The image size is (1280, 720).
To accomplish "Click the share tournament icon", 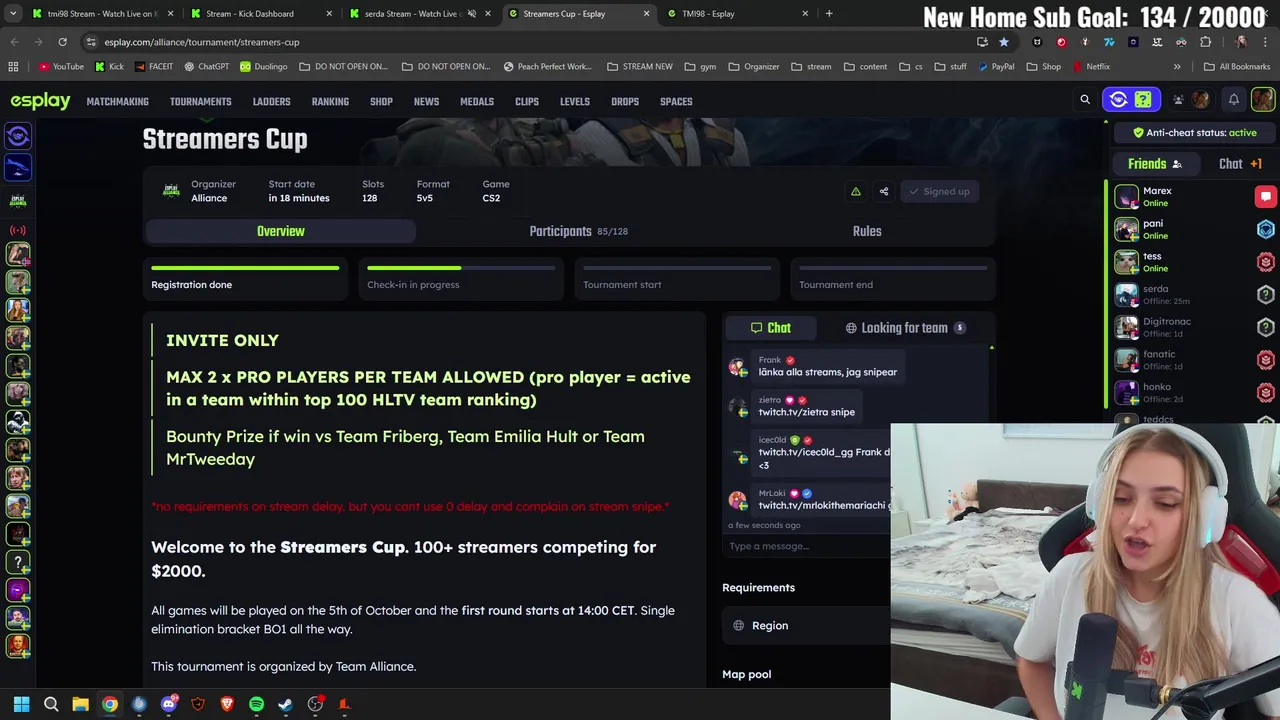I will tap(884, 191).
